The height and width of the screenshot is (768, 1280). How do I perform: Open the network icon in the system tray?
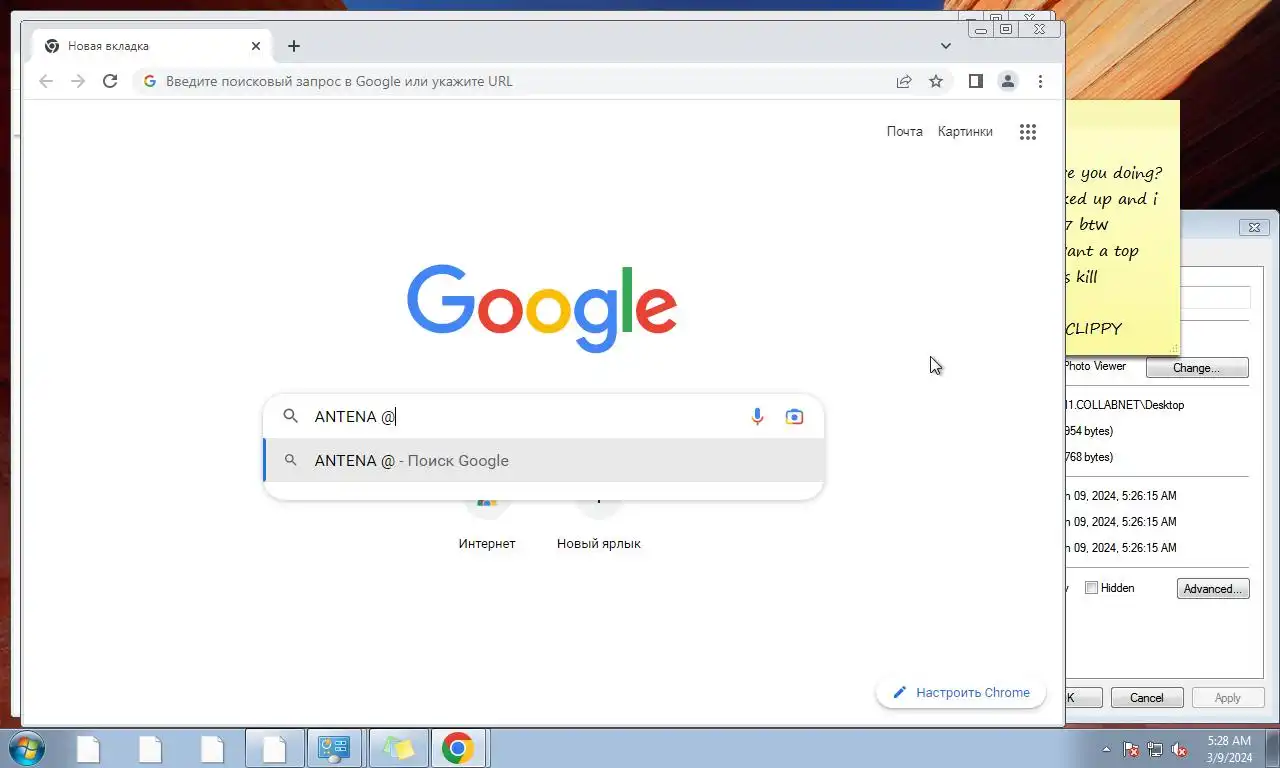(1155, 749)
